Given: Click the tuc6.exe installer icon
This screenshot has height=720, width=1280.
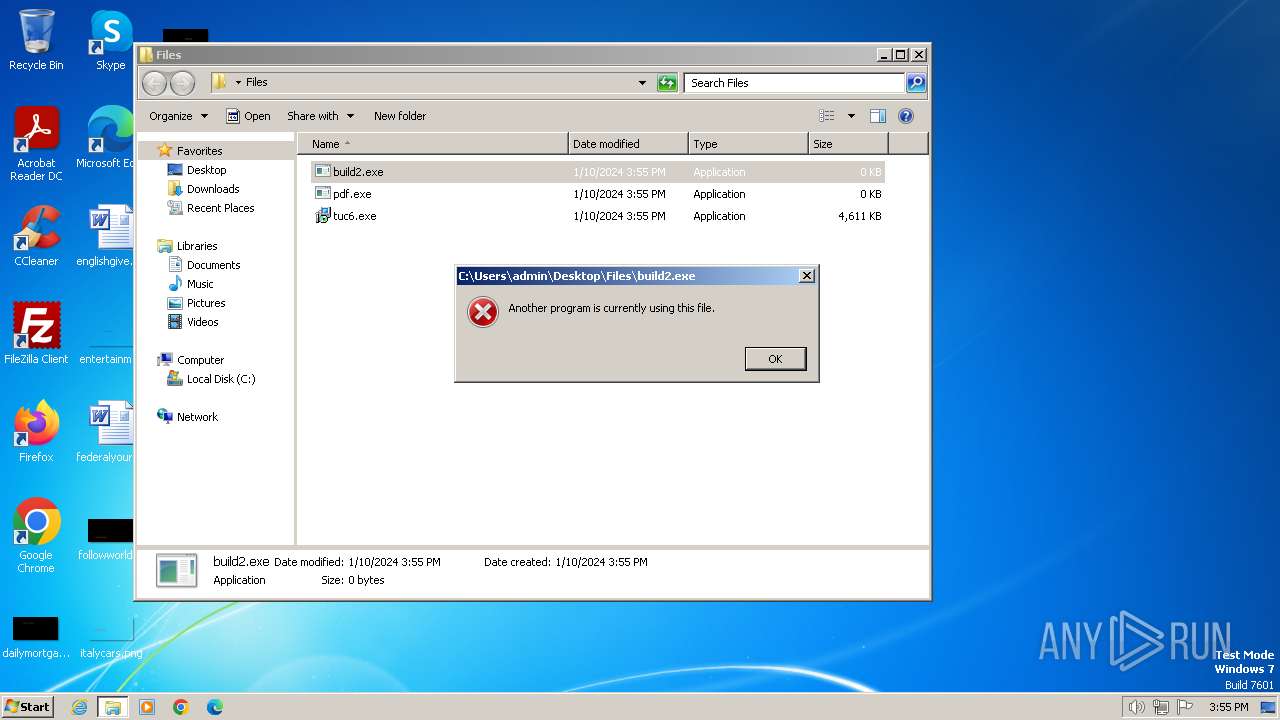Looking at the screenshot, I should pyautogui.click(x=323, y=216).
